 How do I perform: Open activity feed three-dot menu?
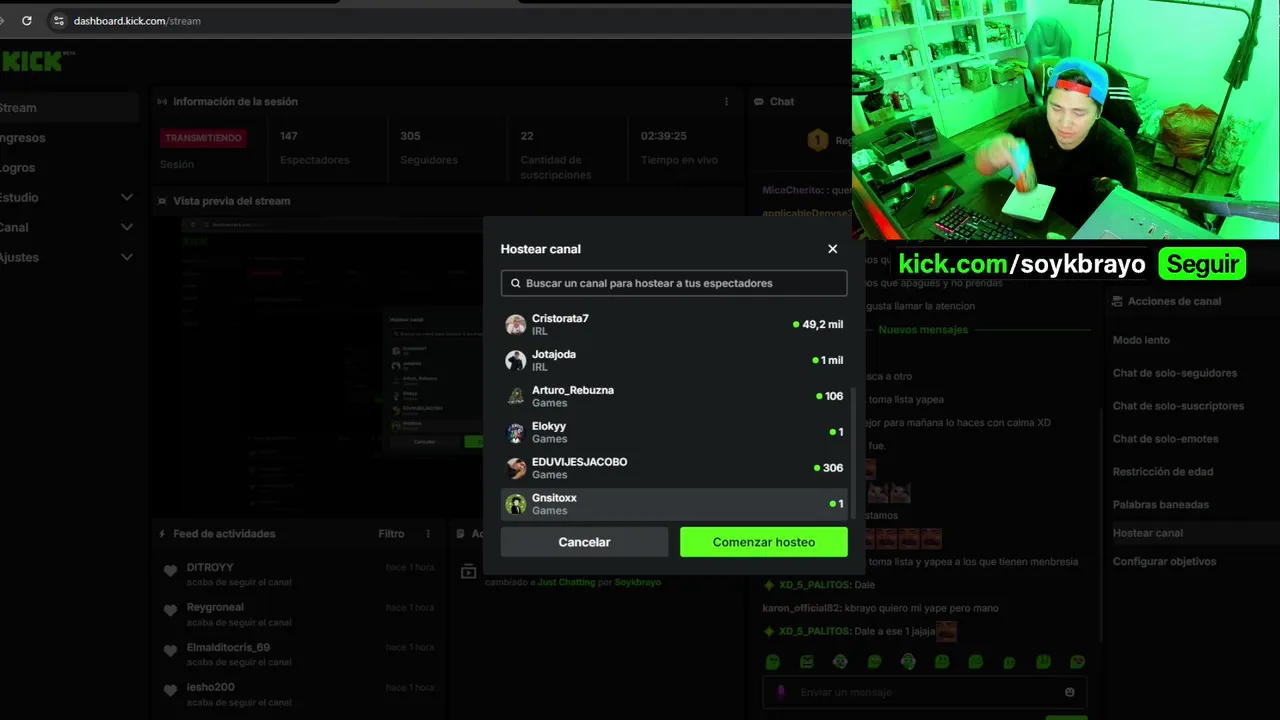pos(428,534)
